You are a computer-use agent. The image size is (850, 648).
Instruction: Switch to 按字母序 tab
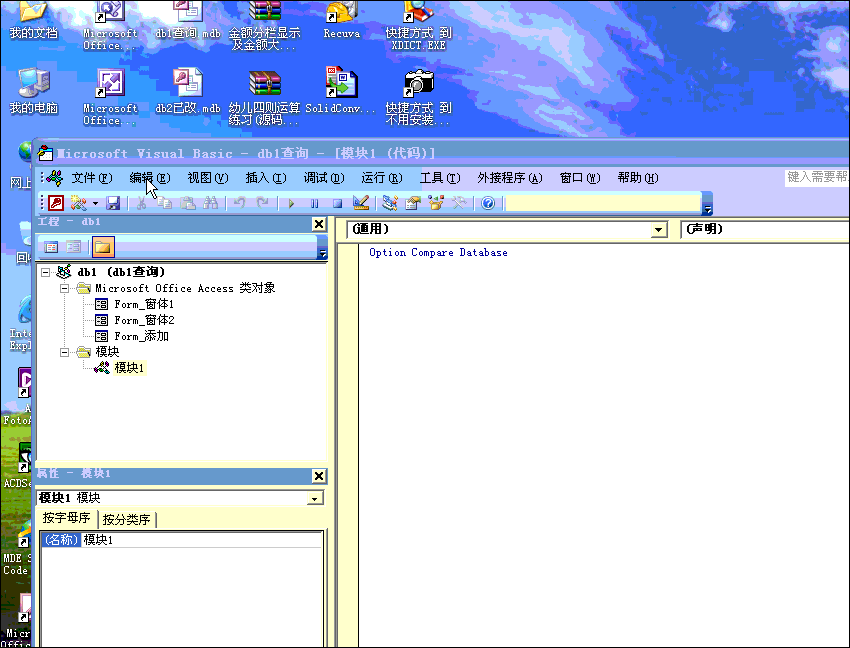click(x=67, y=518)
